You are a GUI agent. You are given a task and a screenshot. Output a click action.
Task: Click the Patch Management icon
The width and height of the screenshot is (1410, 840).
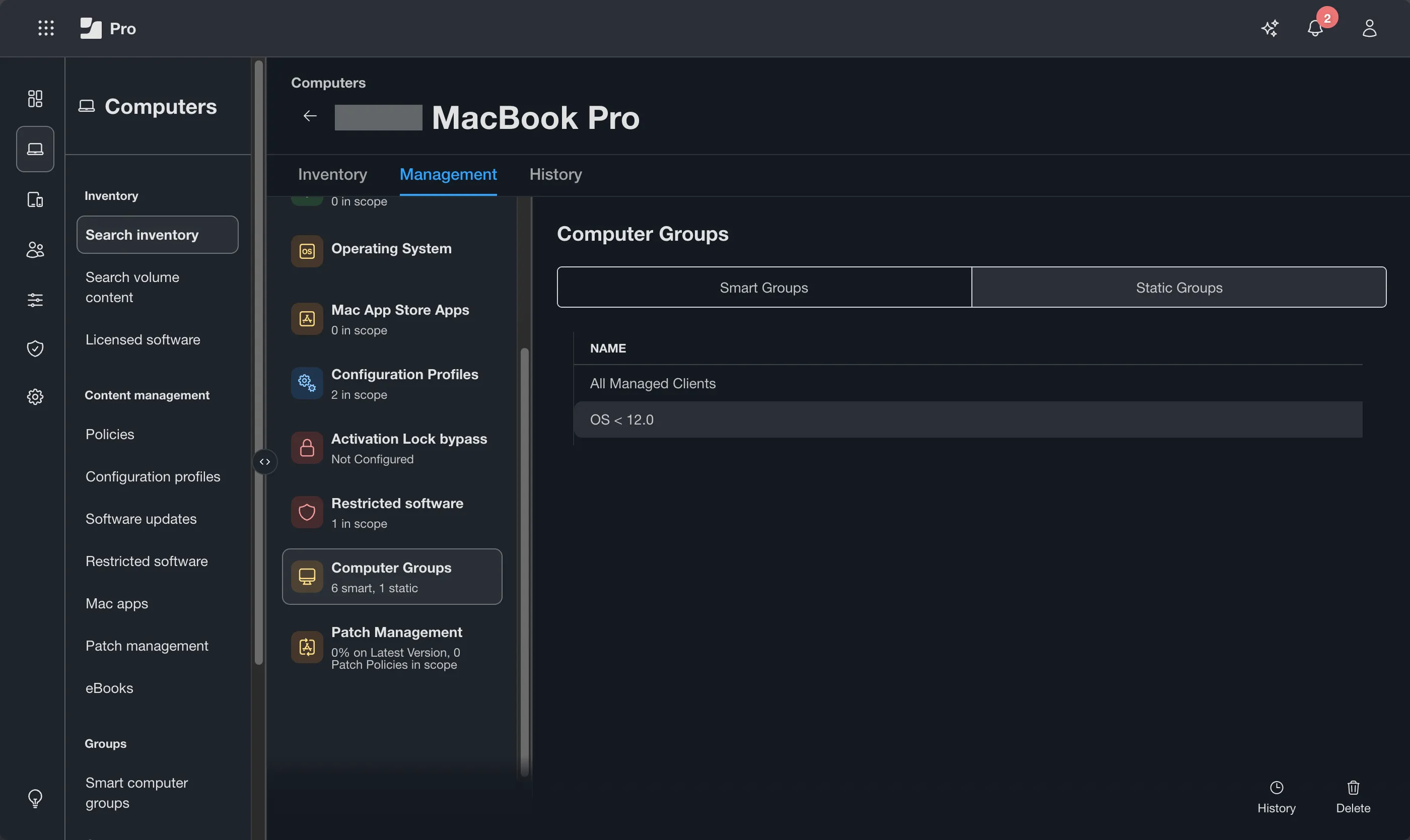click(307, 647)
